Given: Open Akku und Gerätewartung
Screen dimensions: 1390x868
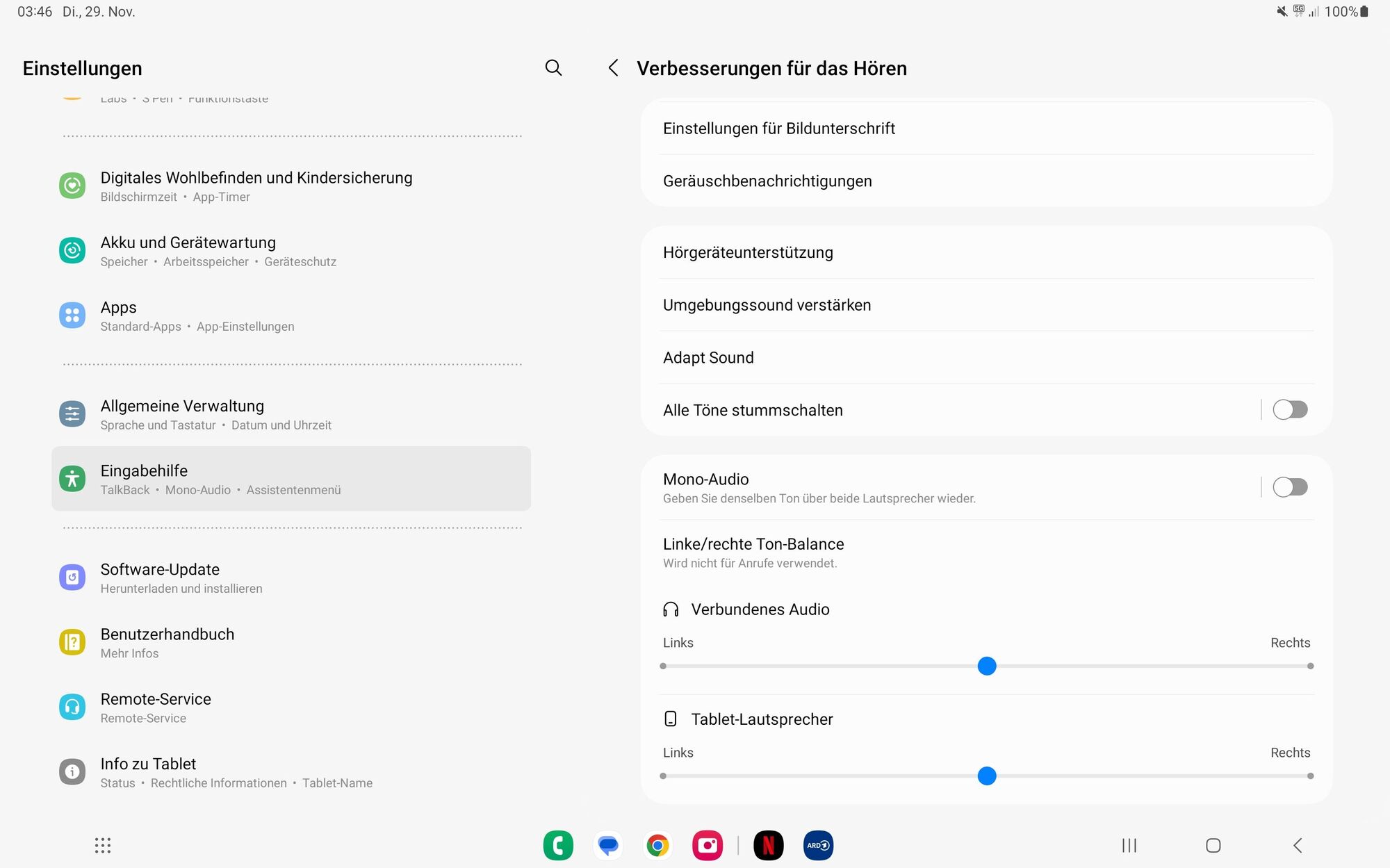Looking at the screenshot, I should (x=291, y=251).
